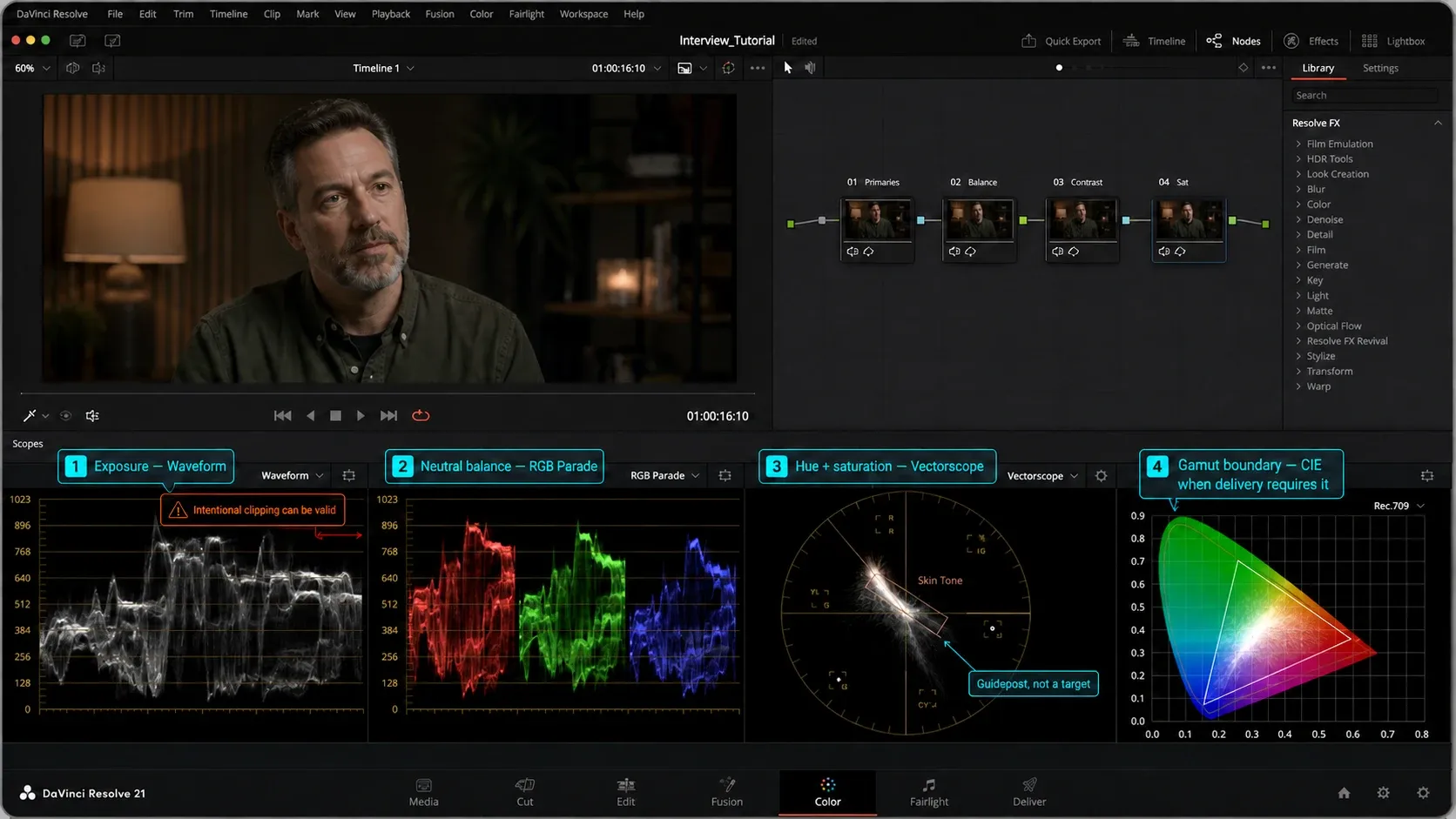Toggle the Effects panel button
The height and width of the screenshot is (819, 1456).
1311,41
